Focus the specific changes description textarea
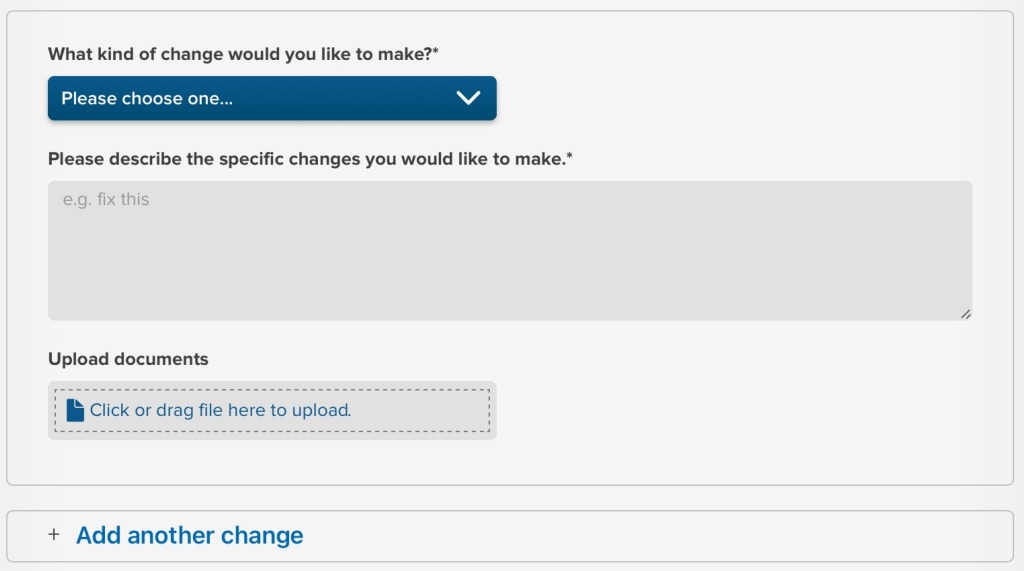The image size is (1024, 571). point(509,250)
